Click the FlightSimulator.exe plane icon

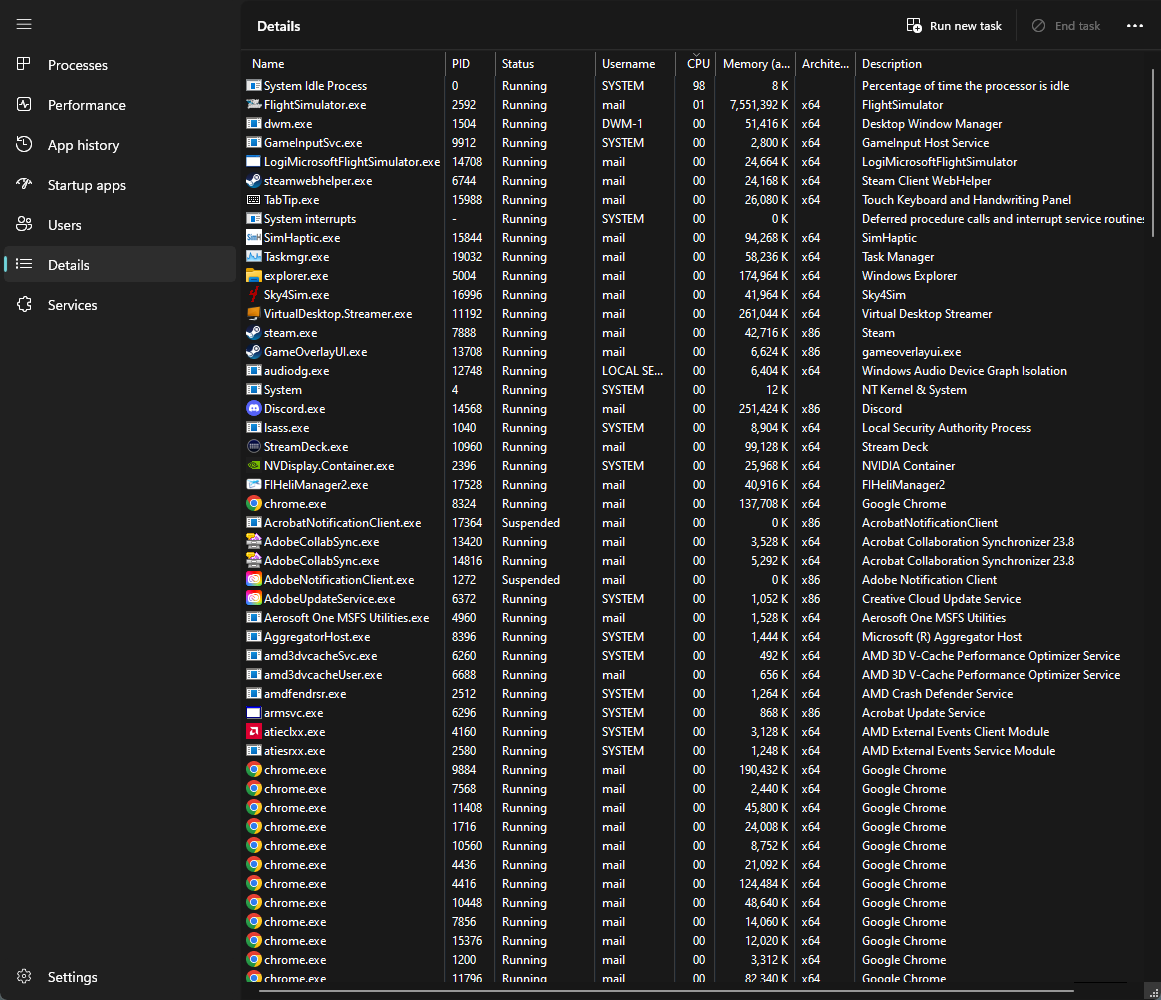pyautogui.click(x=253, y=104)
